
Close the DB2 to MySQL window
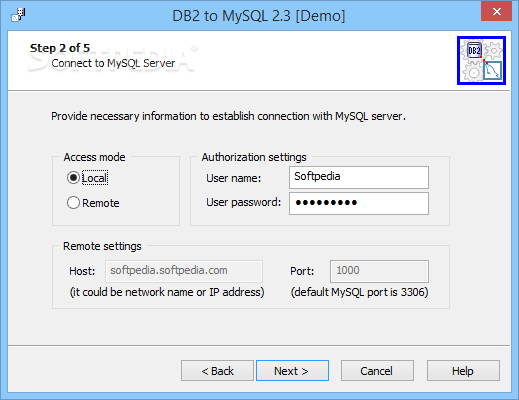coord(496,12)
